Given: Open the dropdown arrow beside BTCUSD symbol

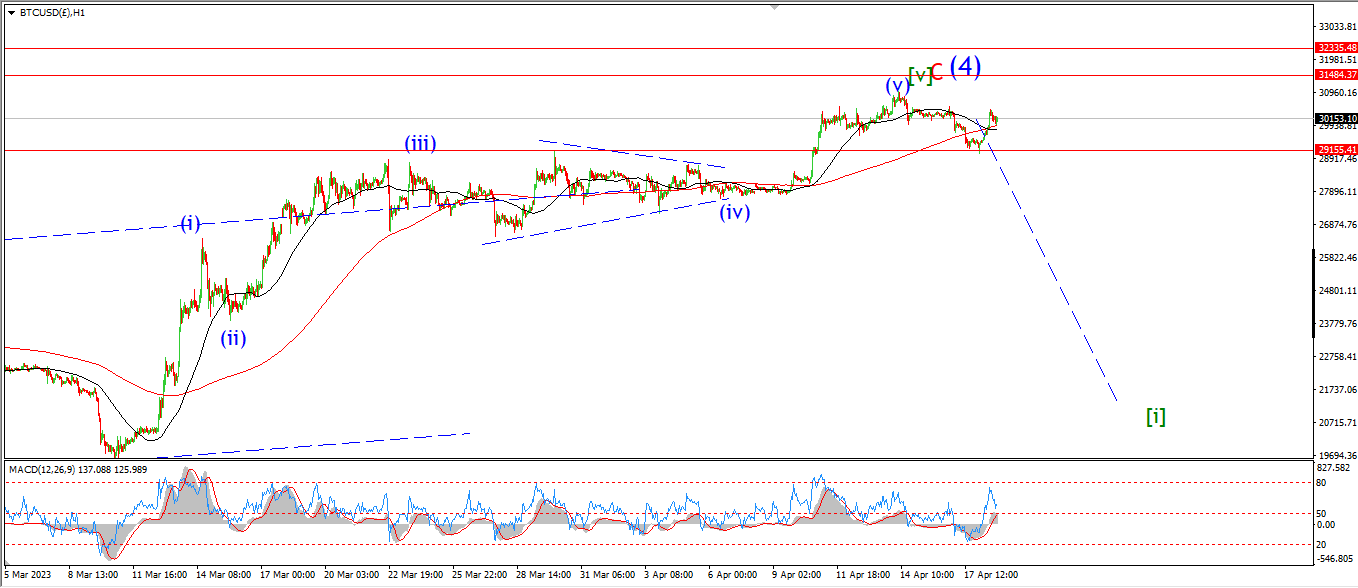Looking at the screenshot, I should click(x=11, y=13).
